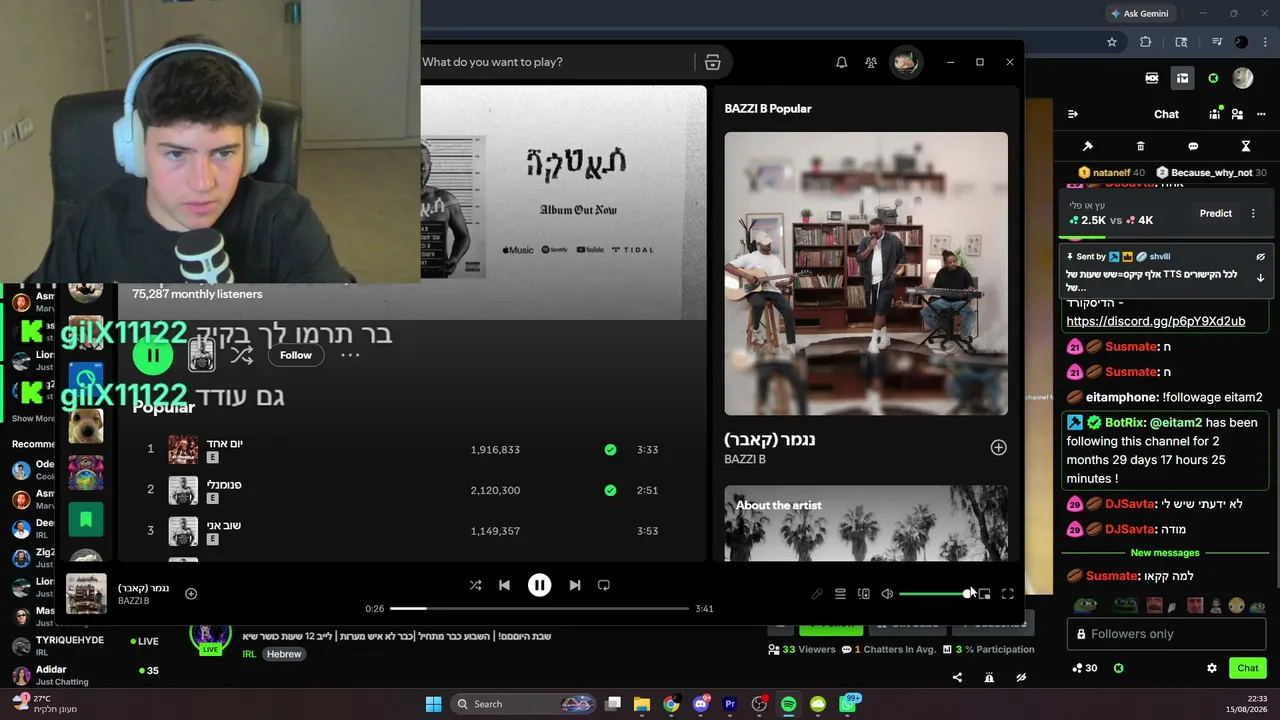
Task: Bookmark this page with the star icon
Action: pos(1112,42)
